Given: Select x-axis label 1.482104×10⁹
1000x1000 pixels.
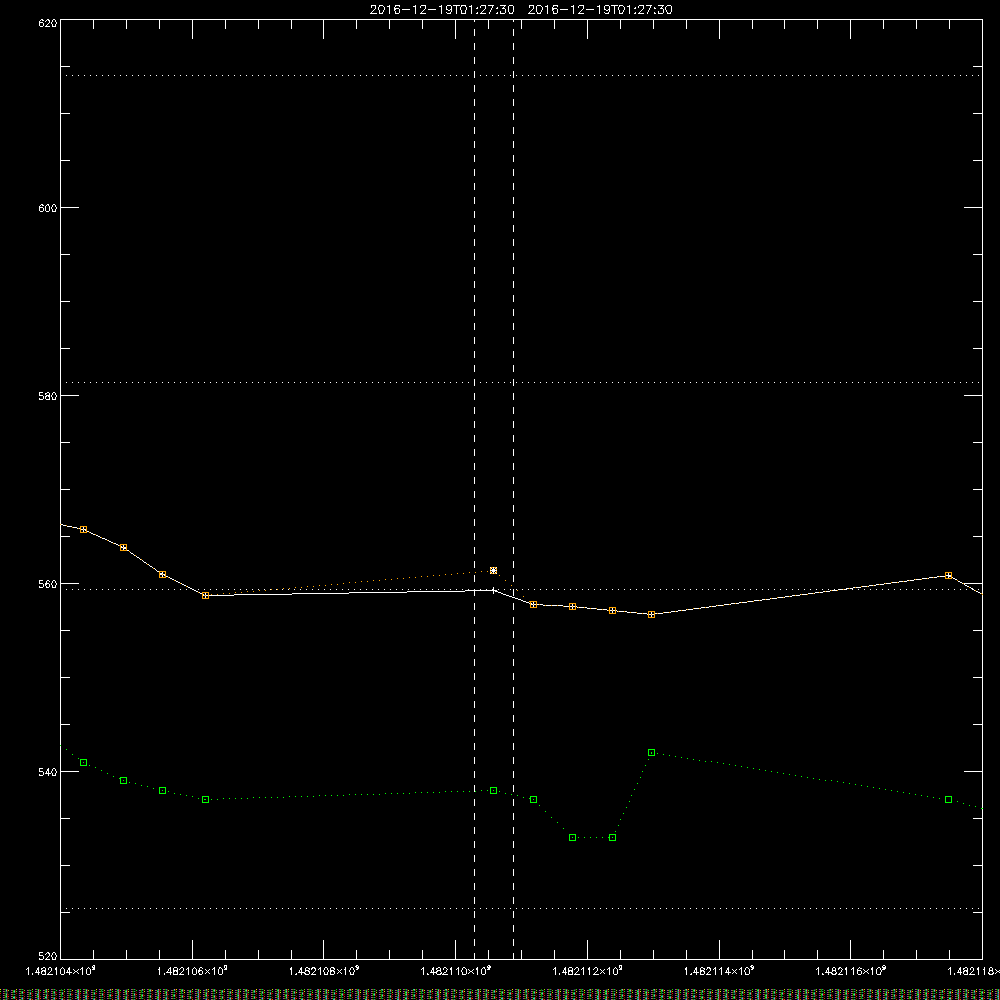Looking at the screenshot, I should pyautogui.click(x=61, y=971).
